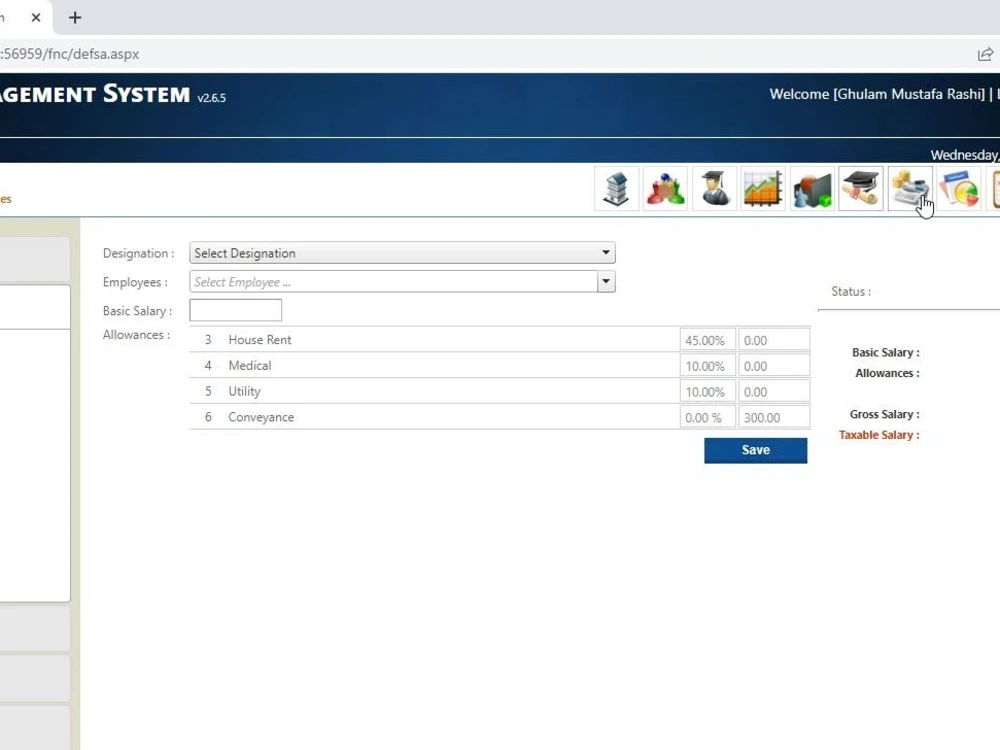Click Conveyance amount field 300.00
Screen dimensions: 1000x750
(774, 417)
